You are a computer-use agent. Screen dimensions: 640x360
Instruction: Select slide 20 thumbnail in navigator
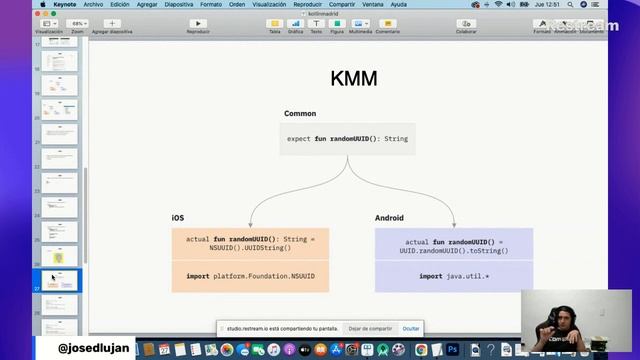(x=60, y=110)
